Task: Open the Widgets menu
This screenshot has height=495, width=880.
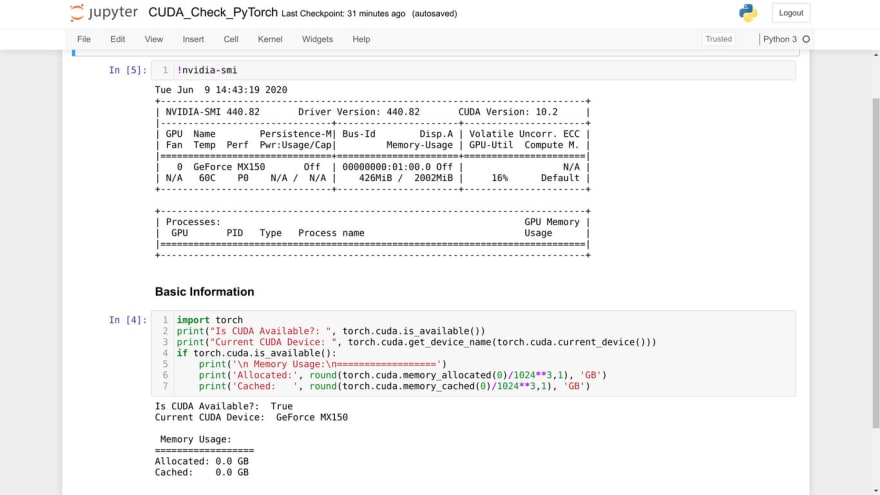Action: point(318,39)
